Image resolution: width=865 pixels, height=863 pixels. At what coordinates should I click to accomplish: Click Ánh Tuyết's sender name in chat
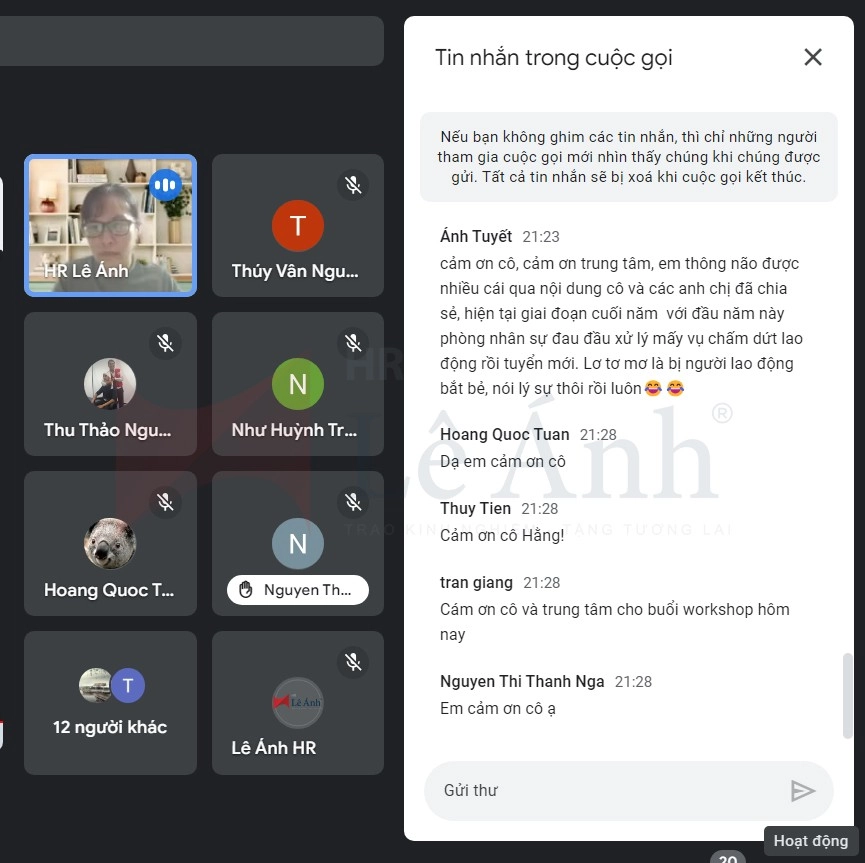click(x=476, y=236)
